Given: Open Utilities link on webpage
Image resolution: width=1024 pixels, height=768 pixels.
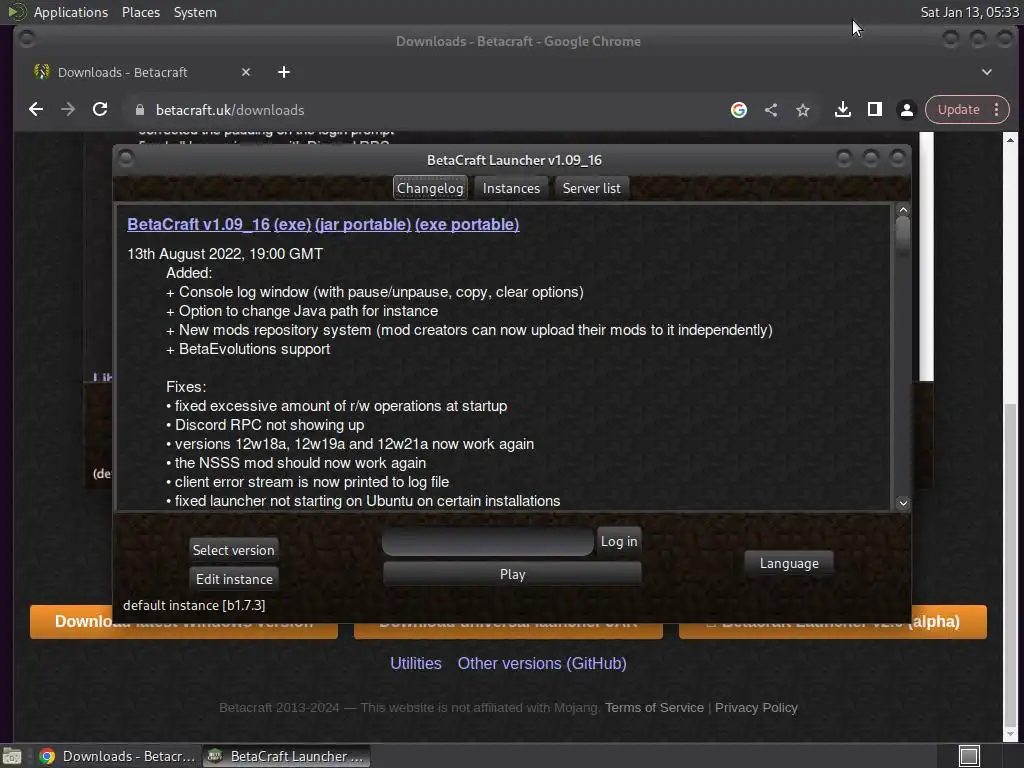Looking at the screenshot, I should click(x=415, y=664).
